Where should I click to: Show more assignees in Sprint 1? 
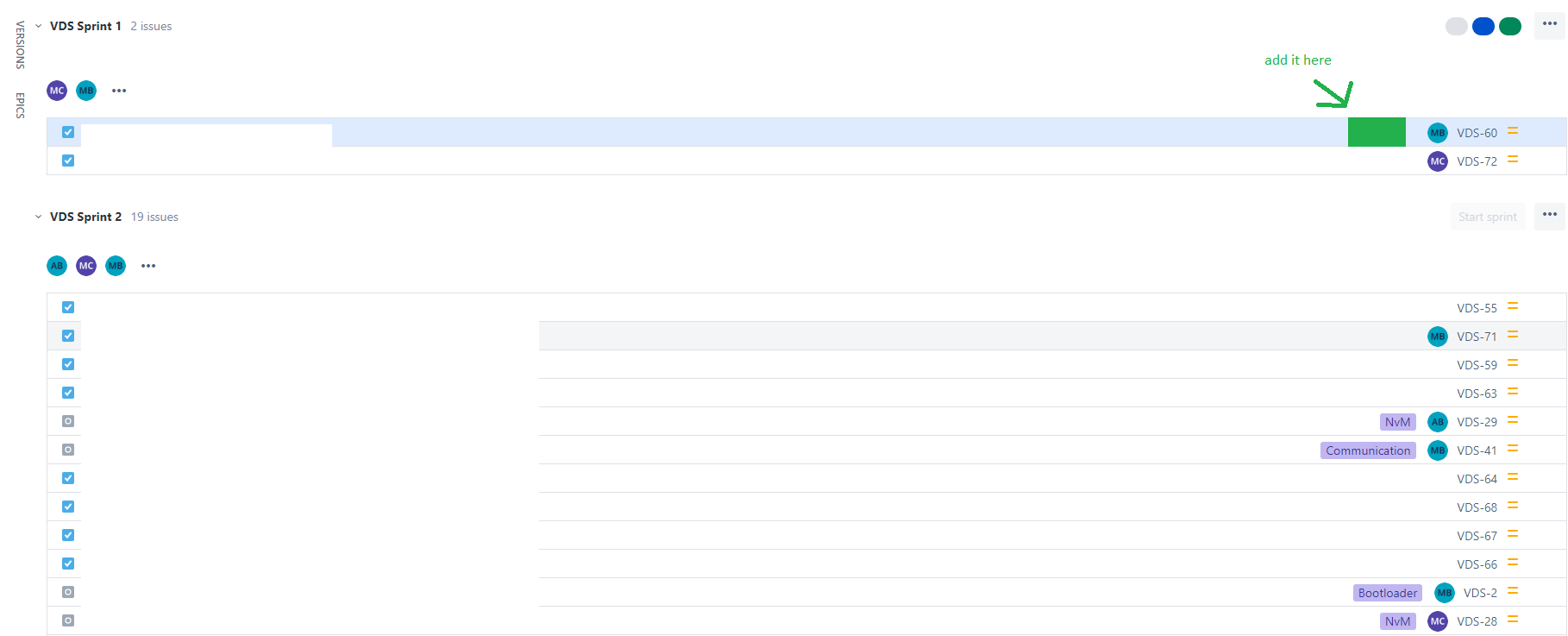click(x=119, y=91)
